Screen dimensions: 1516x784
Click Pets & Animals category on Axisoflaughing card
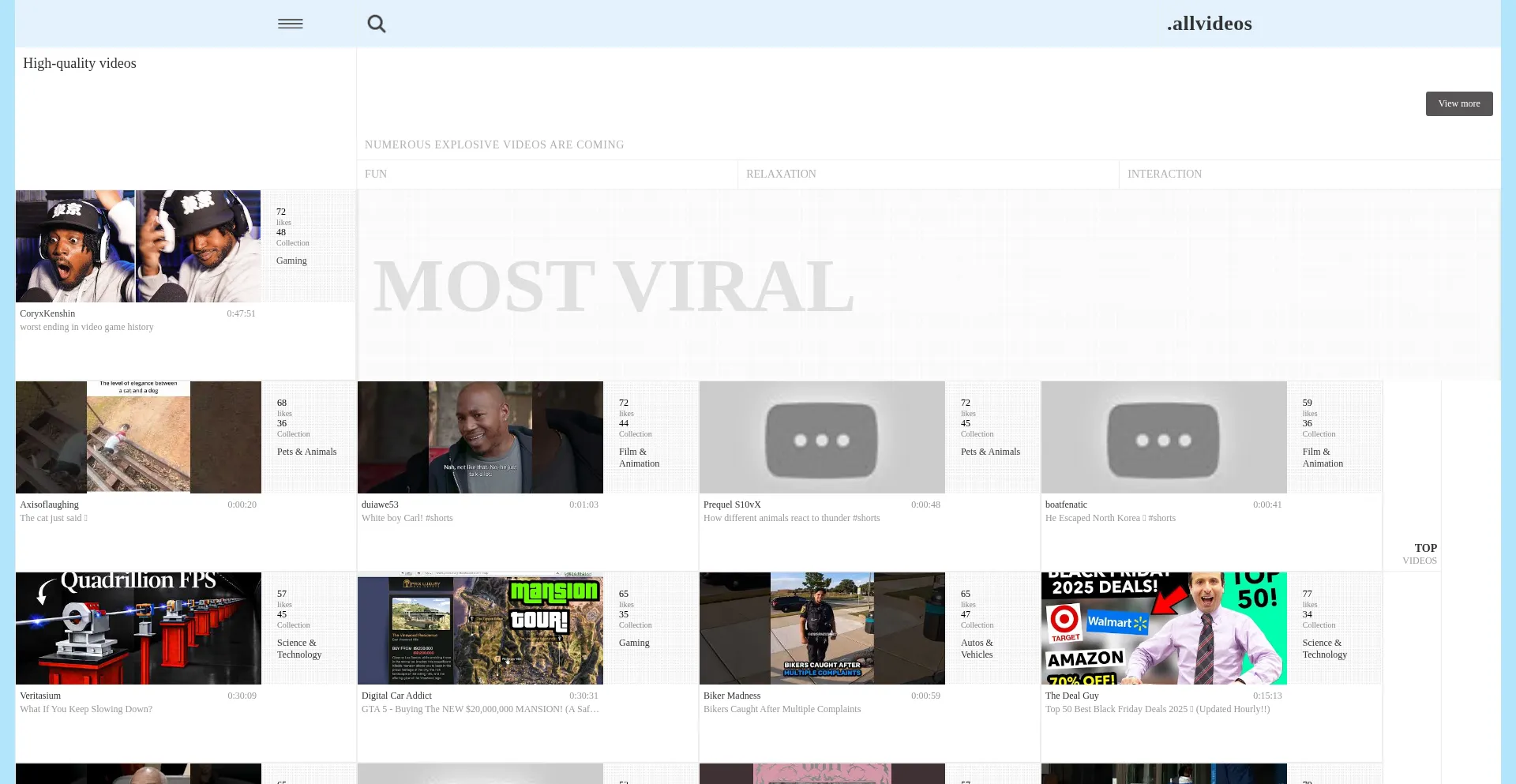[x=306, y=452]
